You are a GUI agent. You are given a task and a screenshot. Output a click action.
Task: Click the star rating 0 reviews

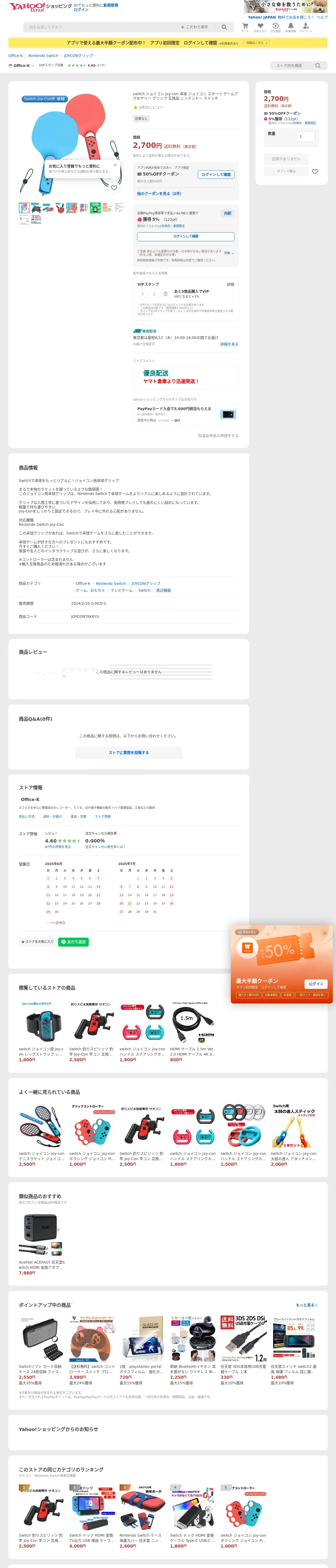[x=148, y=107]
